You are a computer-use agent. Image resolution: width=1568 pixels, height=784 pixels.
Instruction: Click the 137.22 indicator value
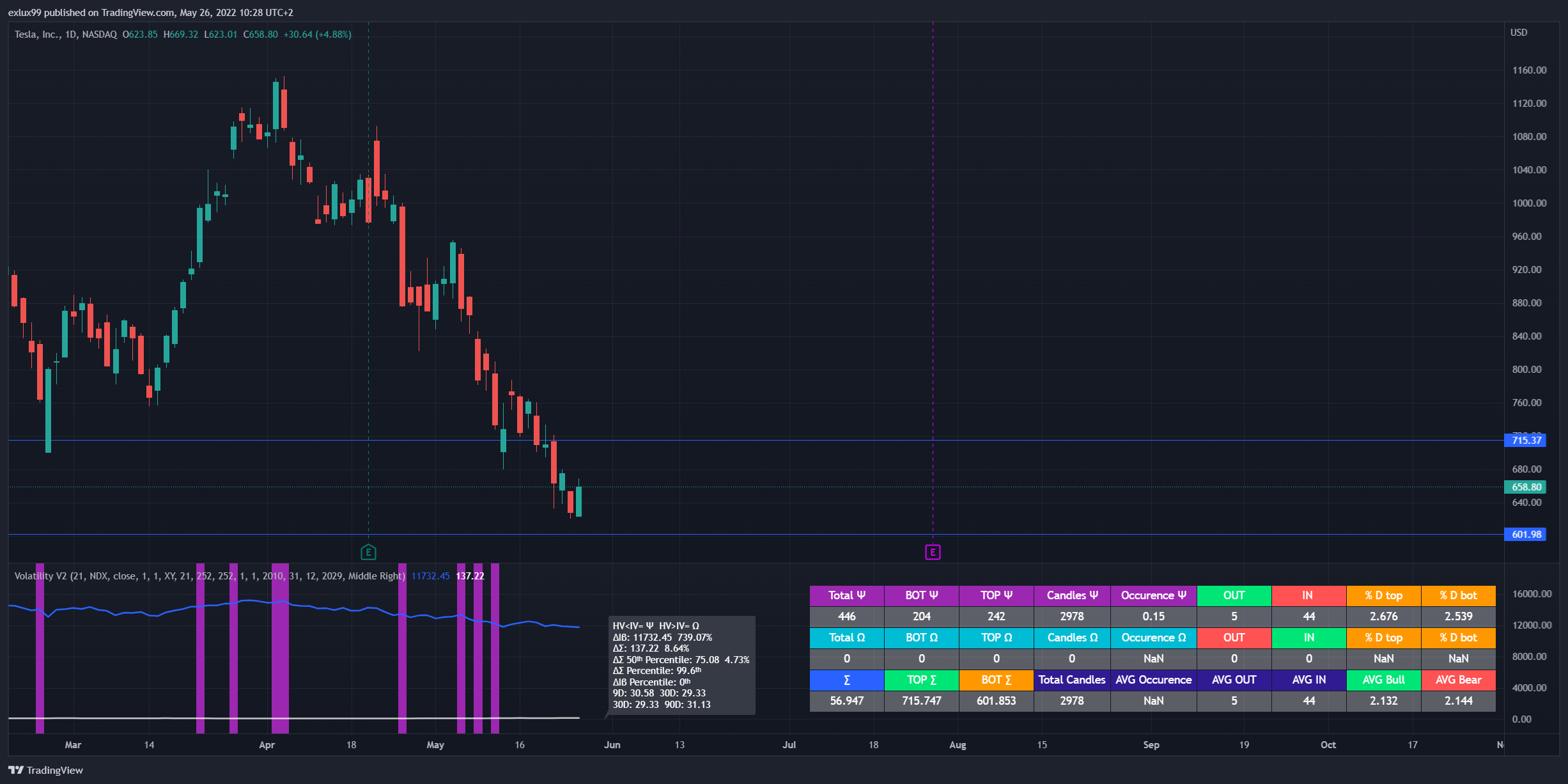click(470, 576)
